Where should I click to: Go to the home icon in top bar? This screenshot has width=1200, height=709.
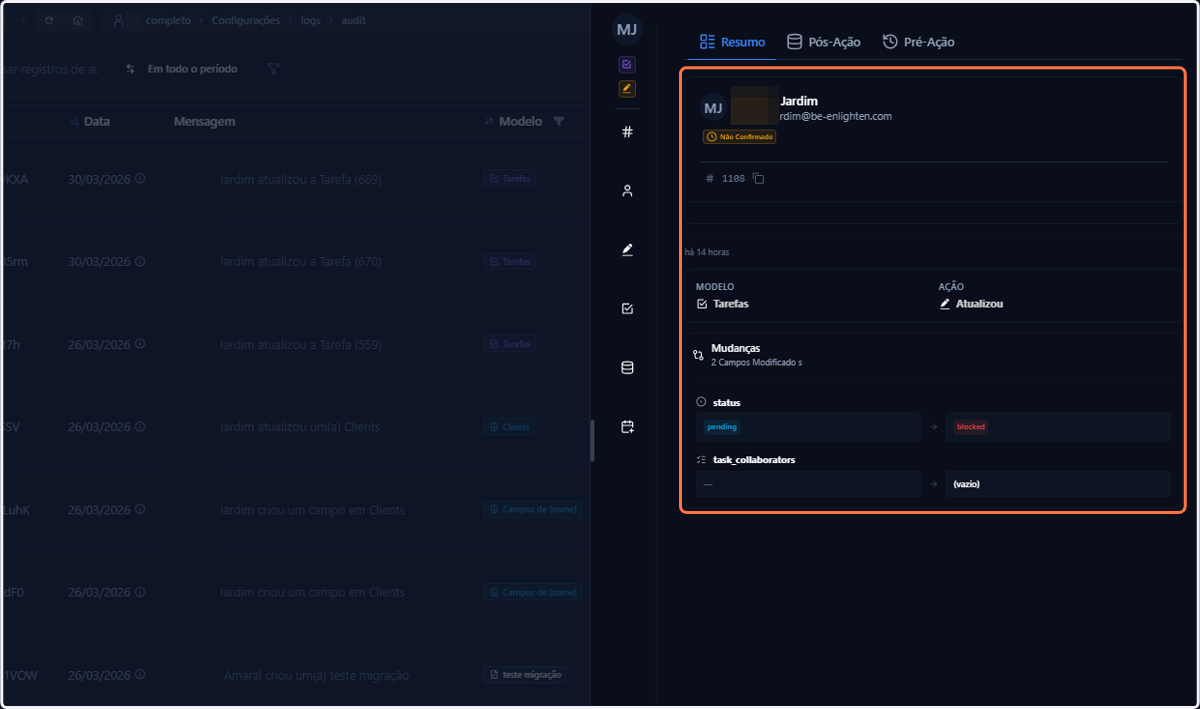pyautogui.click(x=78, y=20)
